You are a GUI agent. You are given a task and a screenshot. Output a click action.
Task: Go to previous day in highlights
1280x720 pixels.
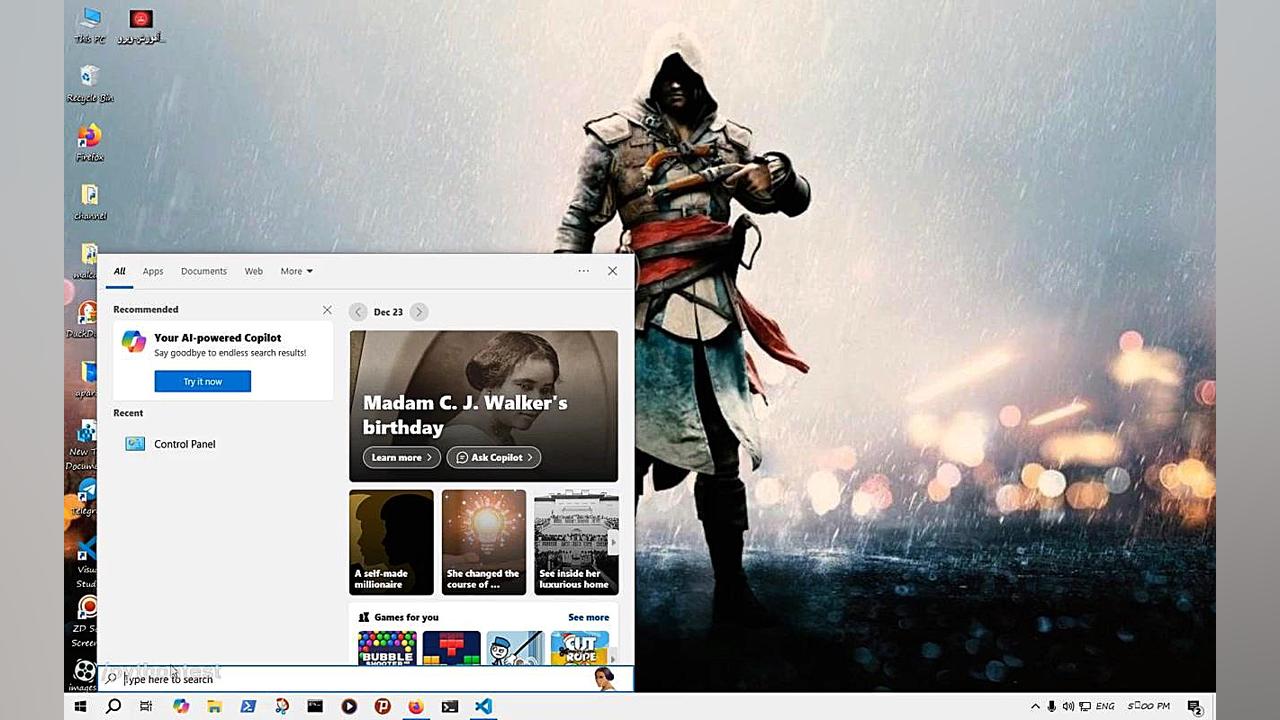[358, 312]
